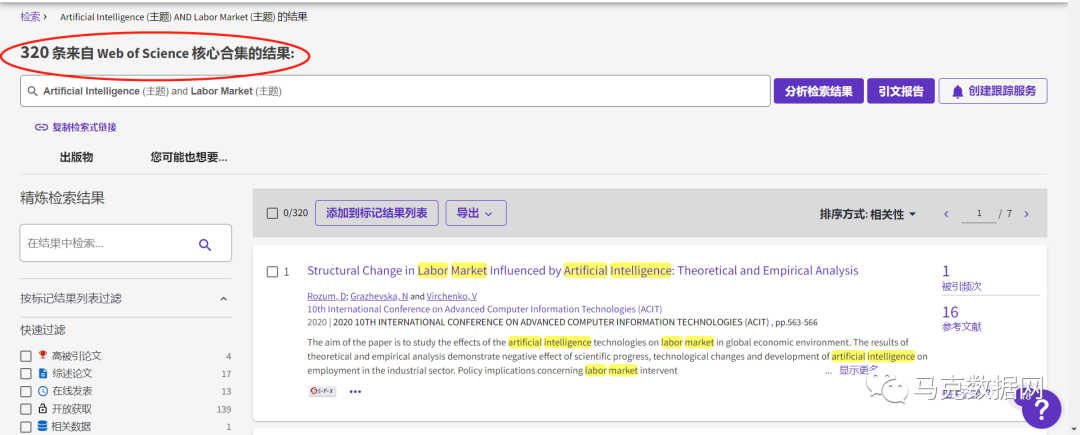Click the 检索 breadcrumb link
The image size is (1080, 435).
tap(30, 16)
